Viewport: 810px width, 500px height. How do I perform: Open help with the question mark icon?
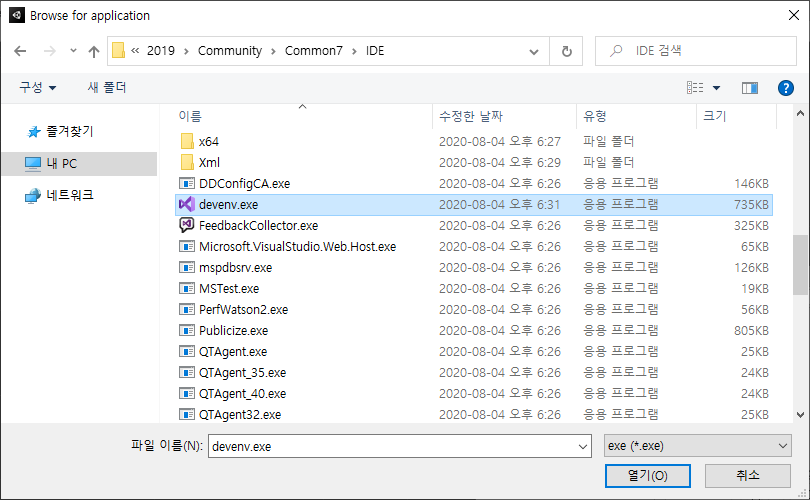(x=786, y=88)
